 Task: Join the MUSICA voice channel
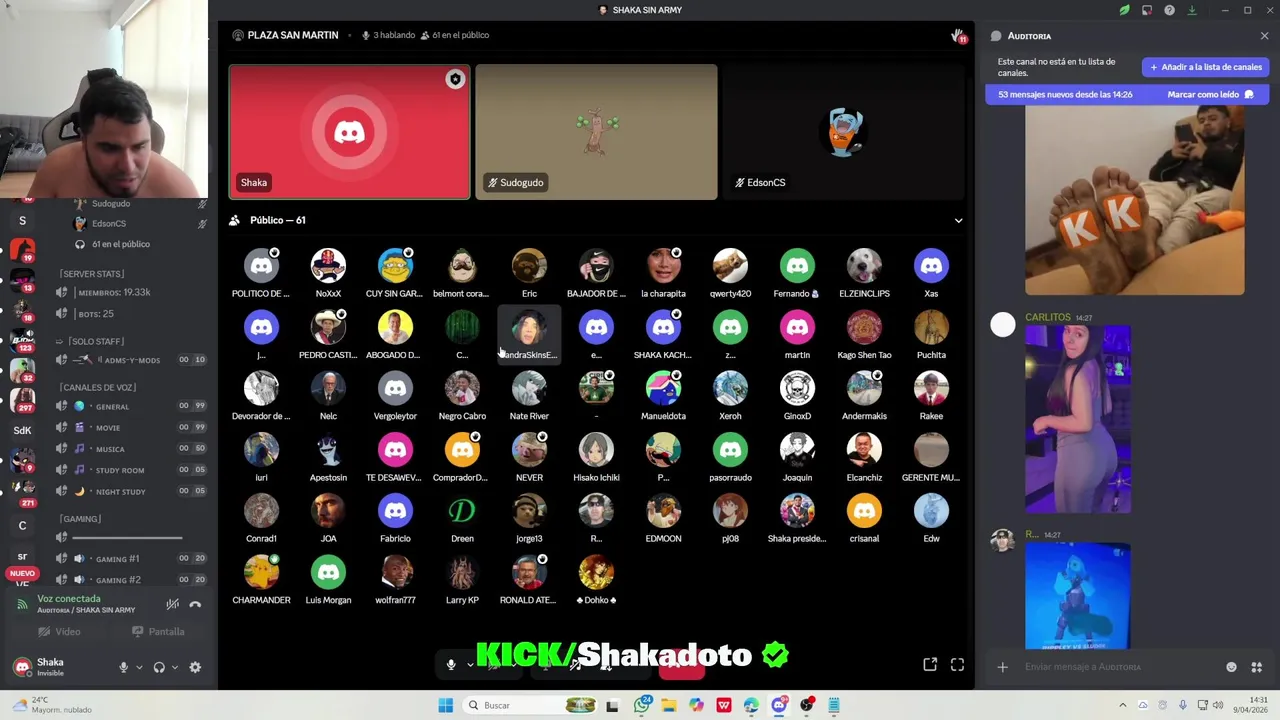[x=132, y=449]
